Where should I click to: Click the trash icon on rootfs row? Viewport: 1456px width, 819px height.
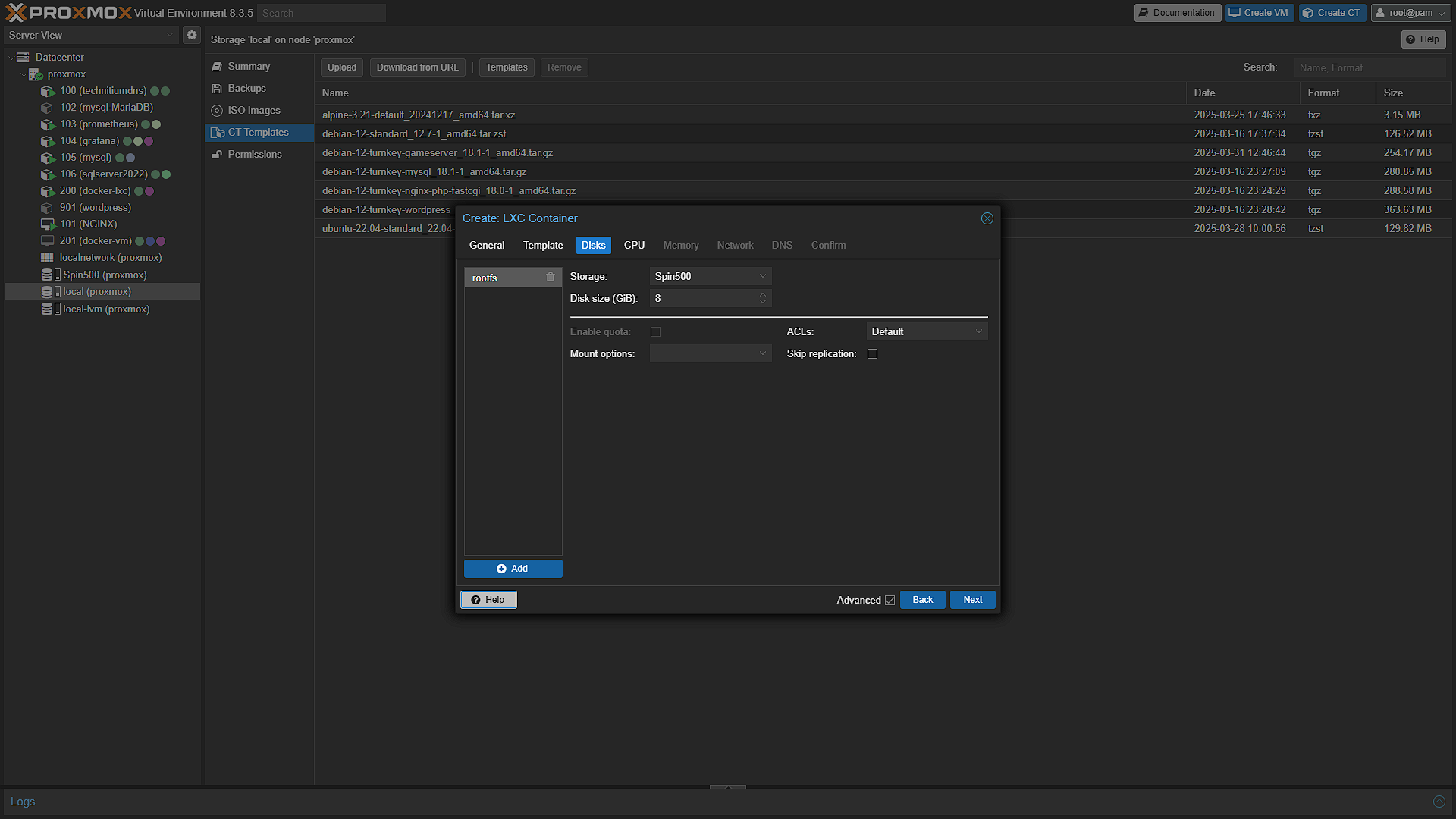551,278
